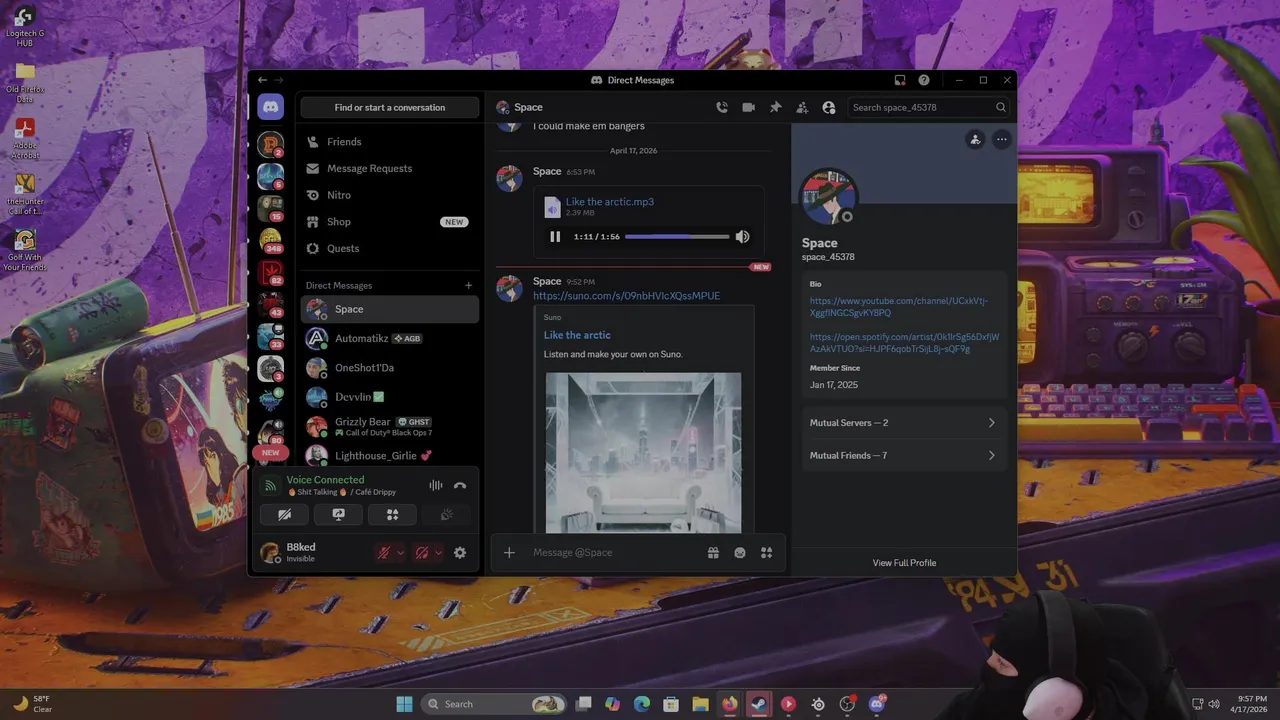Open voice noise suppression icon
1280x720 pixels.
436,485
